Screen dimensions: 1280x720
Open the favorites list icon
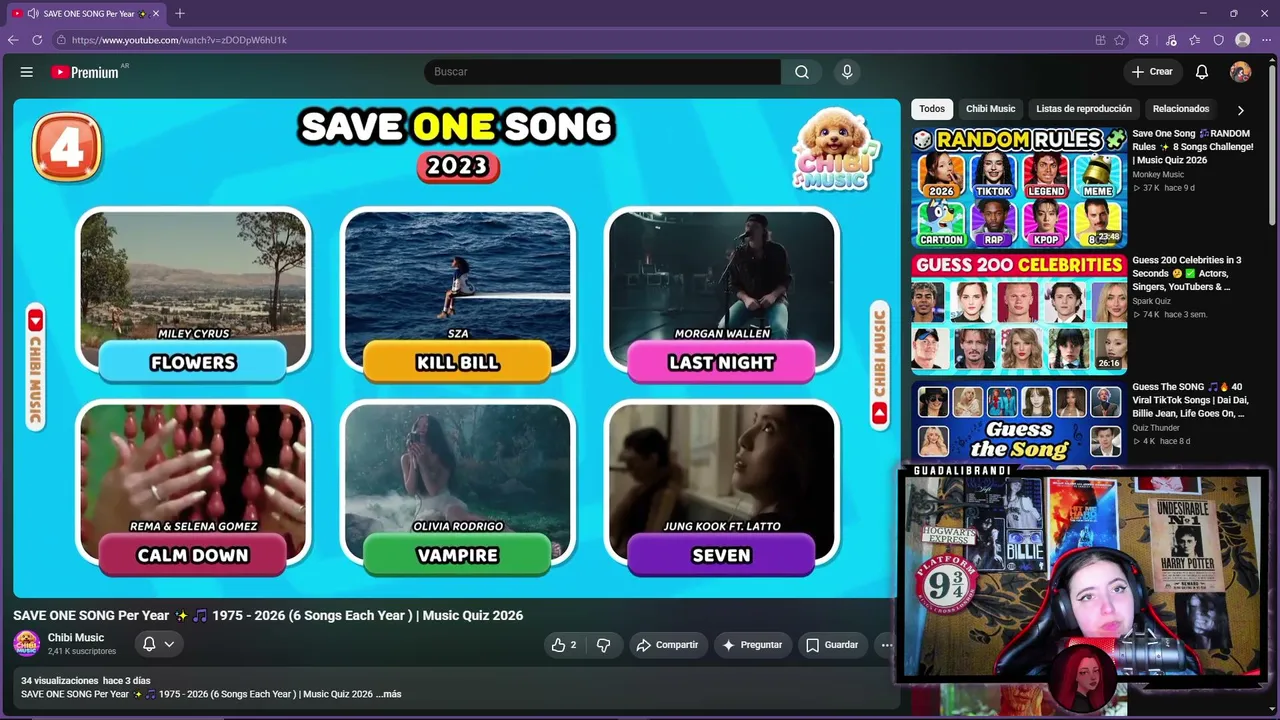coord(1195,40)
